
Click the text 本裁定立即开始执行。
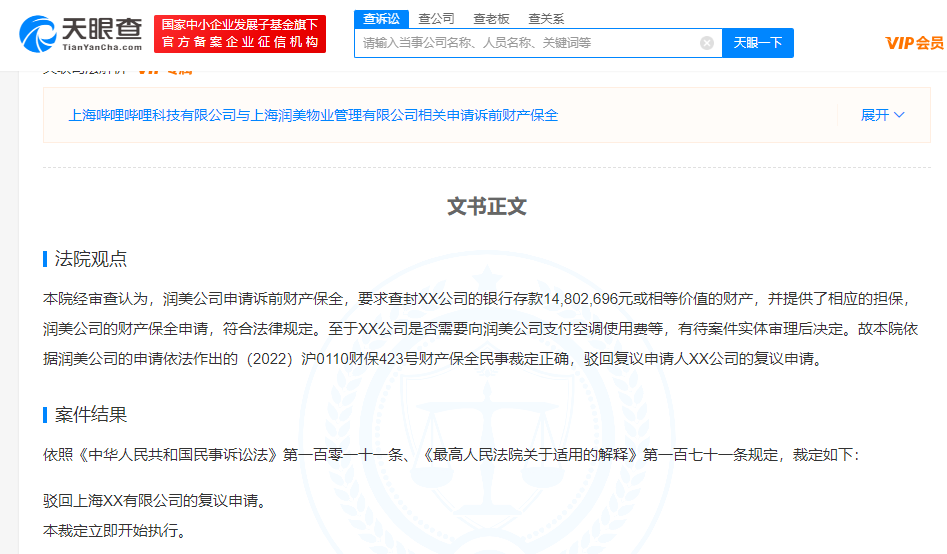pos(117,530)
